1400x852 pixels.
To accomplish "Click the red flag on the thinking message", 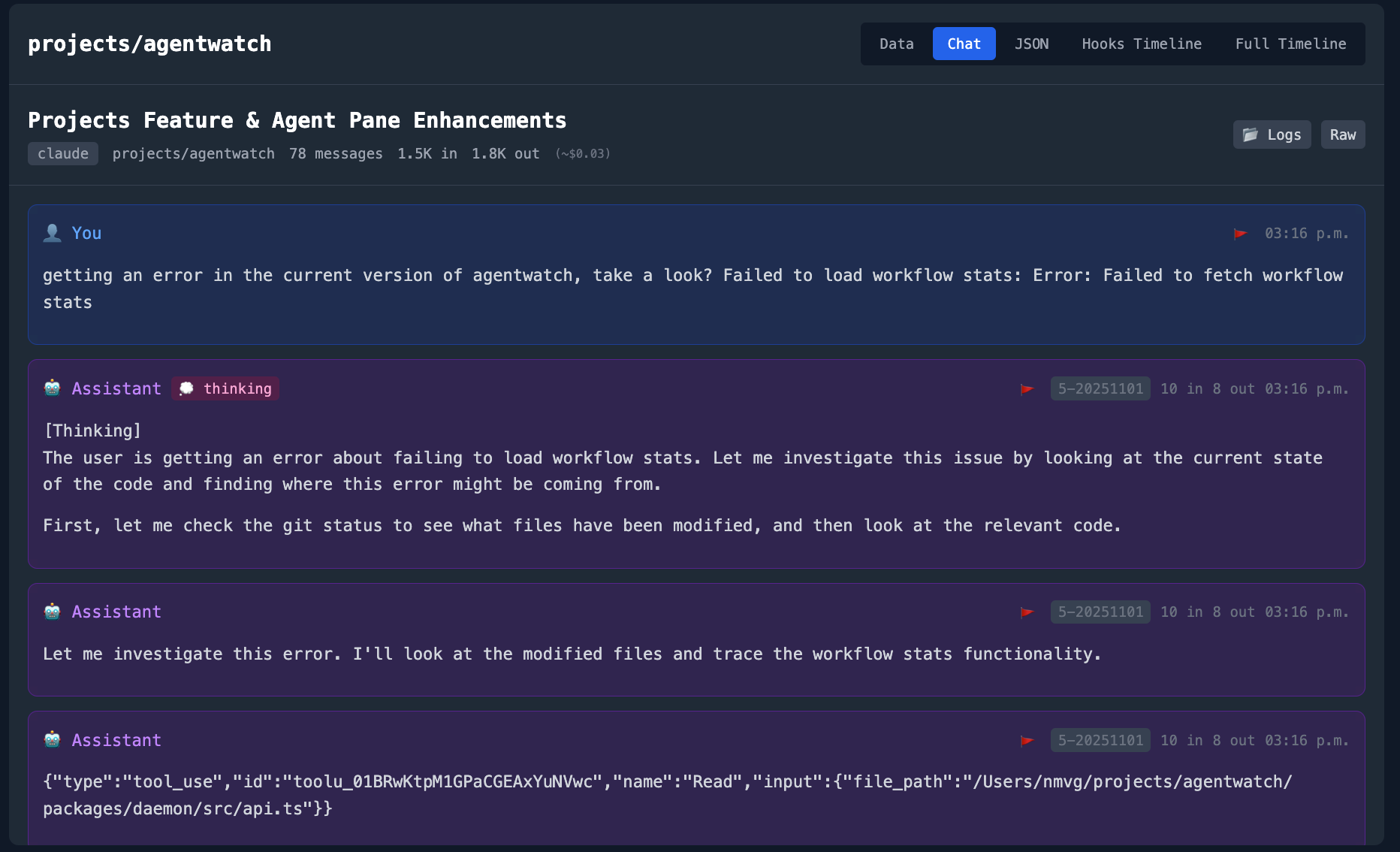I will (x=1027, y=389).
